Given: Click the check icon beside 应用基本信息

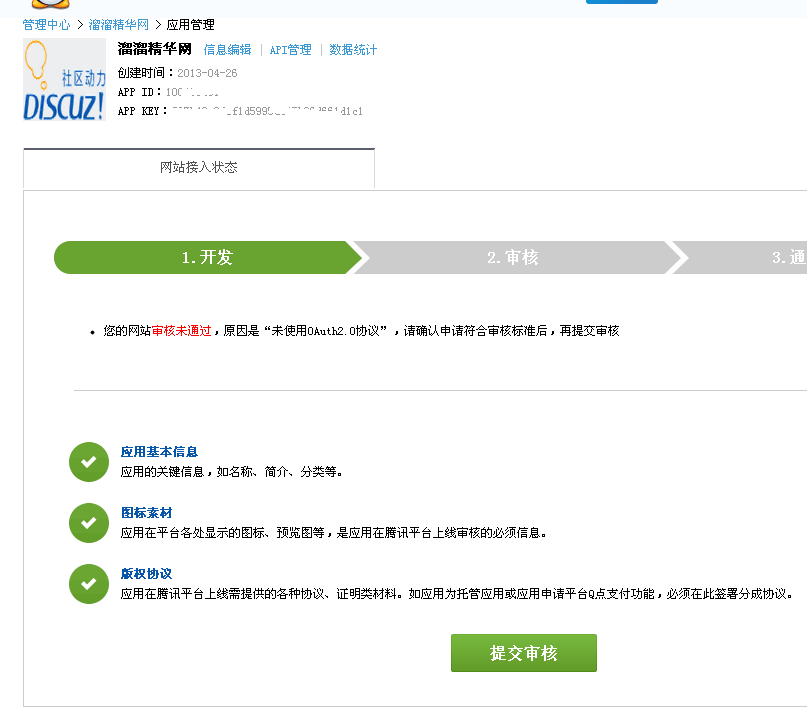Looking at the screenshot, I should tap(89, 462).
